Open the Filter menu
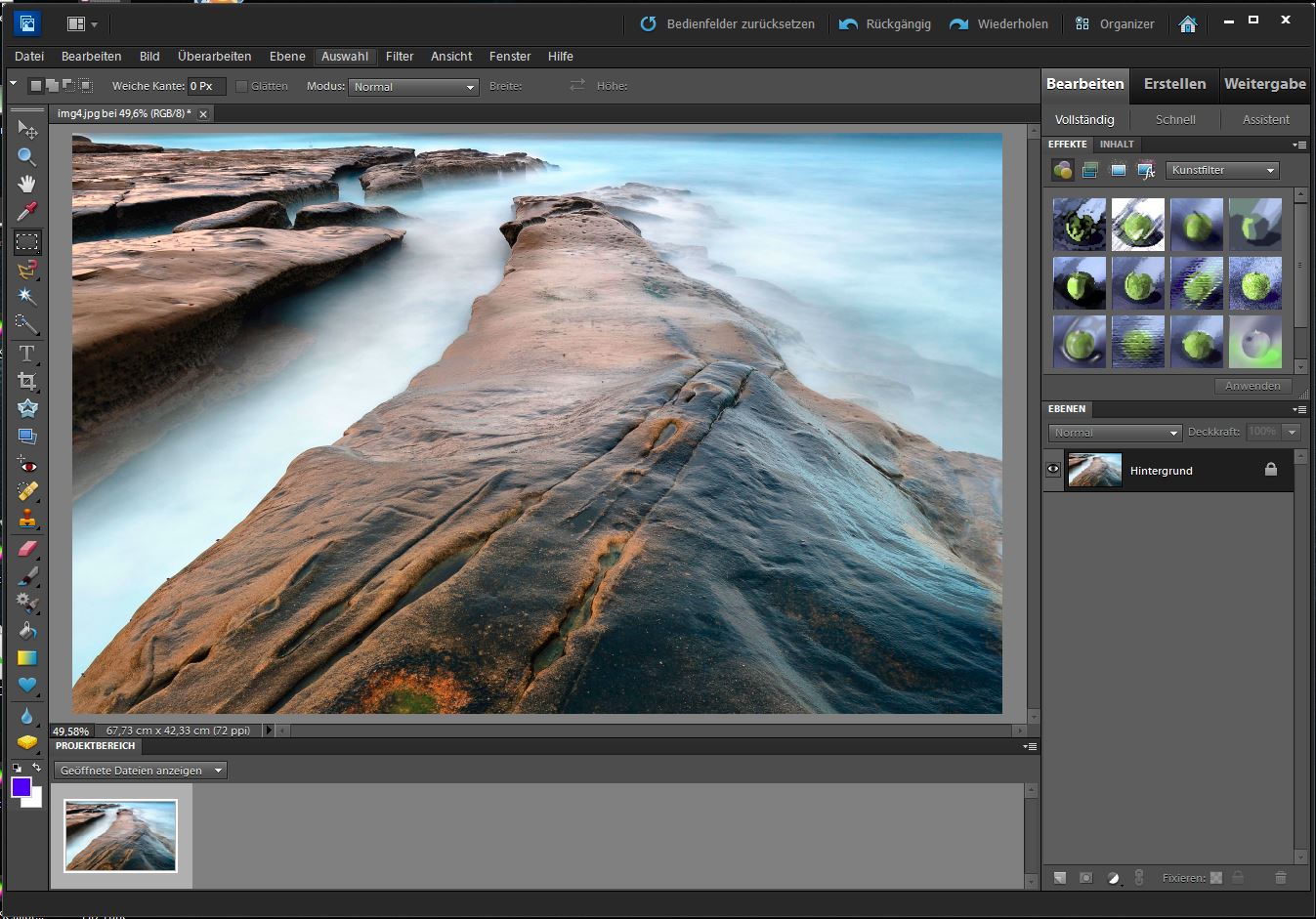The width and height of the screenshot is (1316, 919). point(399,57)
